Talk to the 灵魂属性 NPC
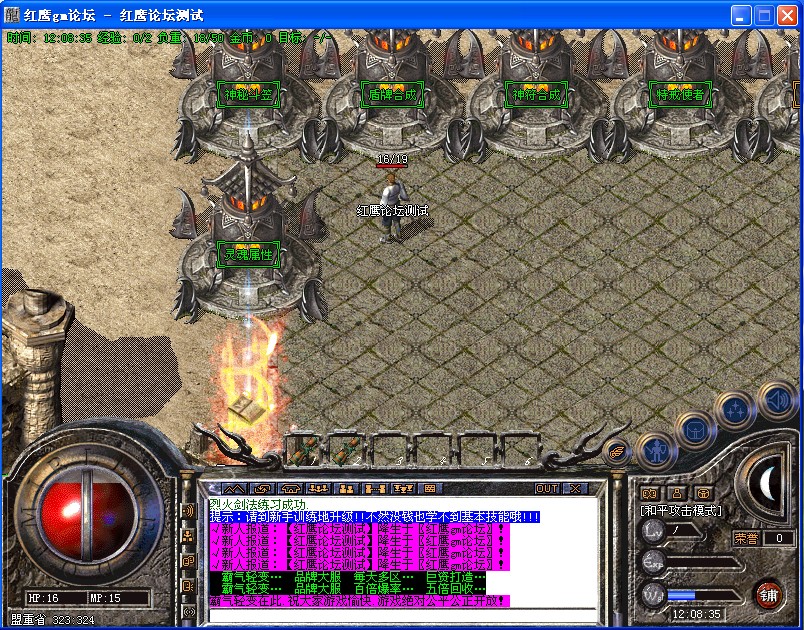The height and width of the screenshot is (630, 804). (x=248, y=254)
